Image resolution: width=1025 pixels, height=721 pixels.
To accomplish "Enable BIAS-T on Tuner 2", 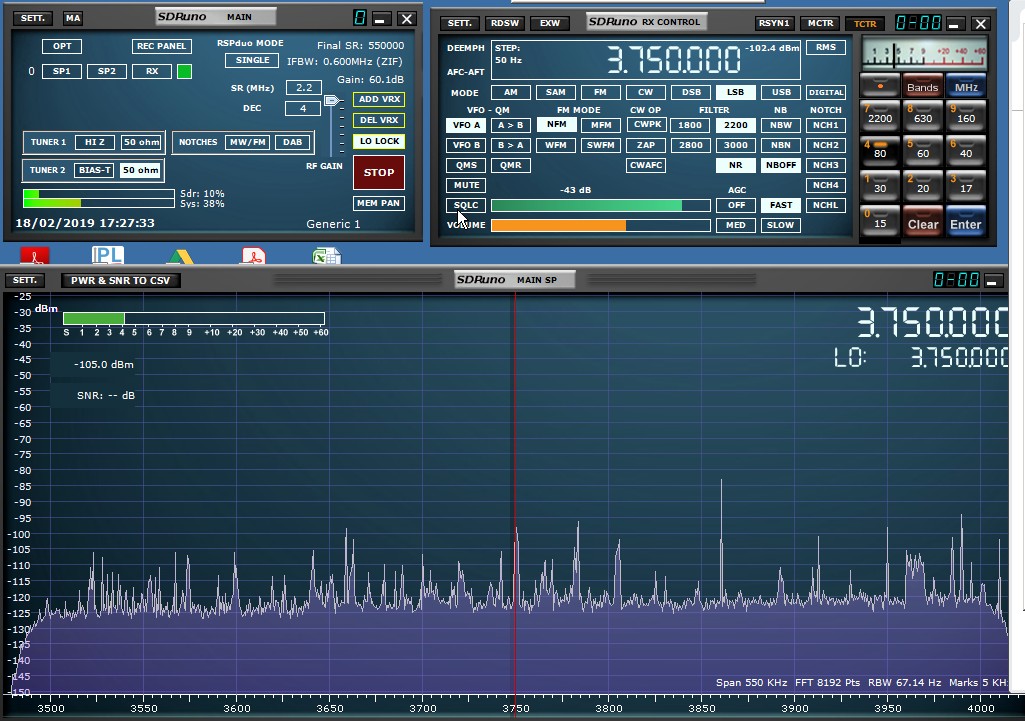I will tap(95, 170).
